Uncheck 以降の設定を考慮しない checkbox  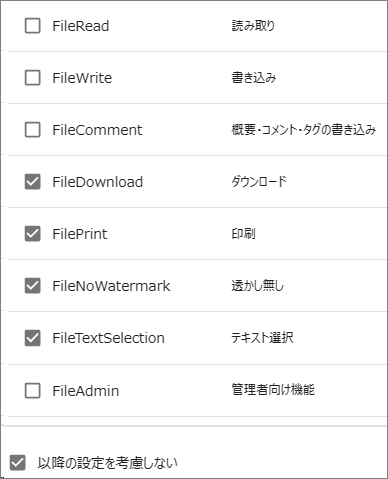18,463
